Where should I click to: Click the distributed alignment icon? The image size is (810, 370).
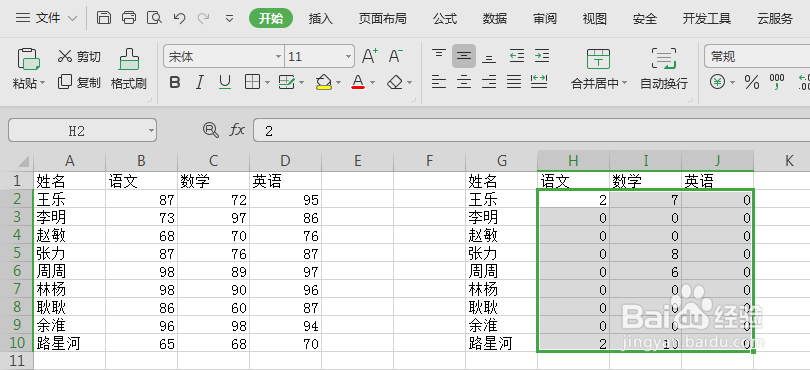539,82
